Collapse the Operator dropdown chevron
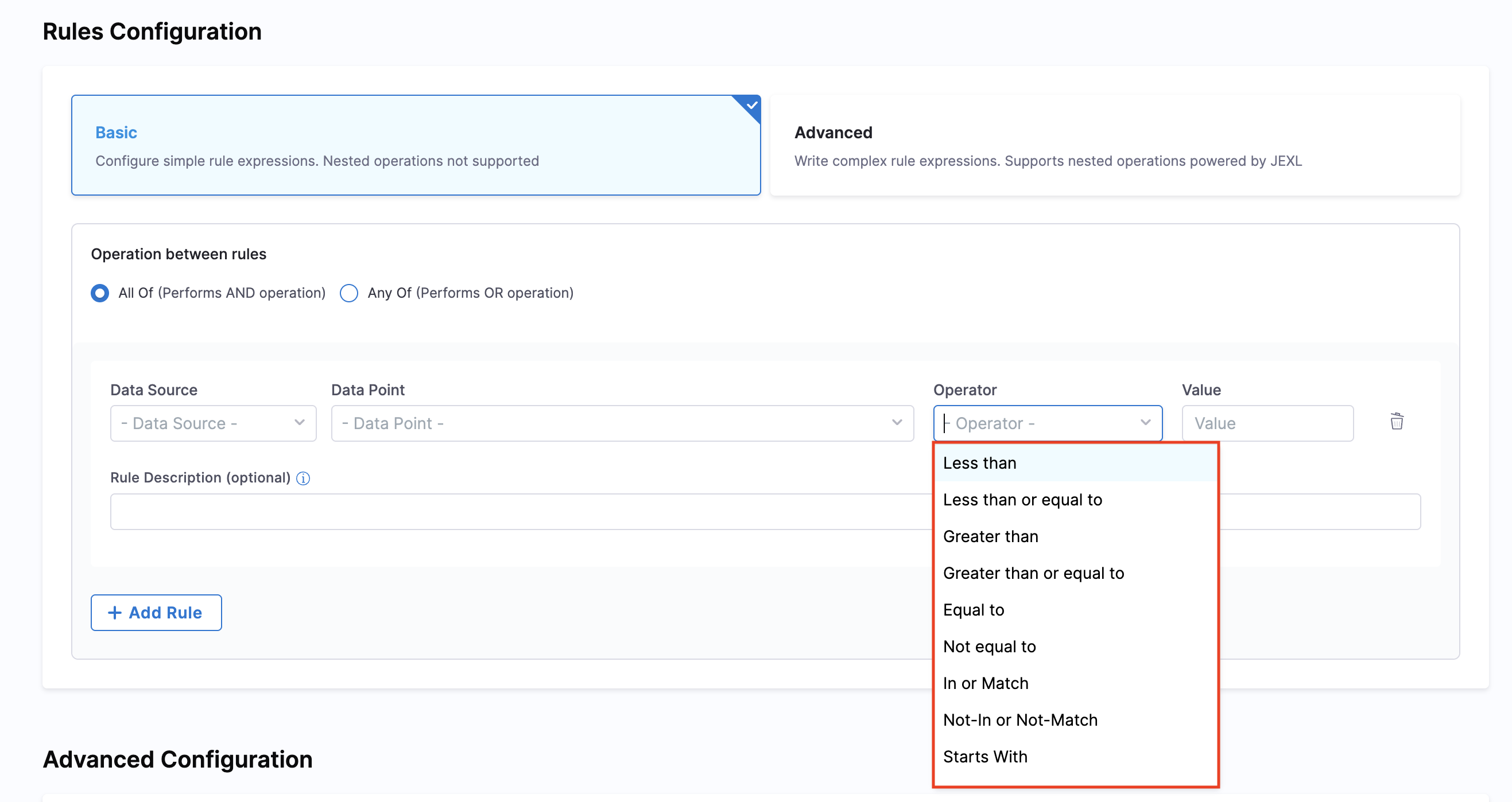The image size is (1512, 802). tap(1145, 422)
